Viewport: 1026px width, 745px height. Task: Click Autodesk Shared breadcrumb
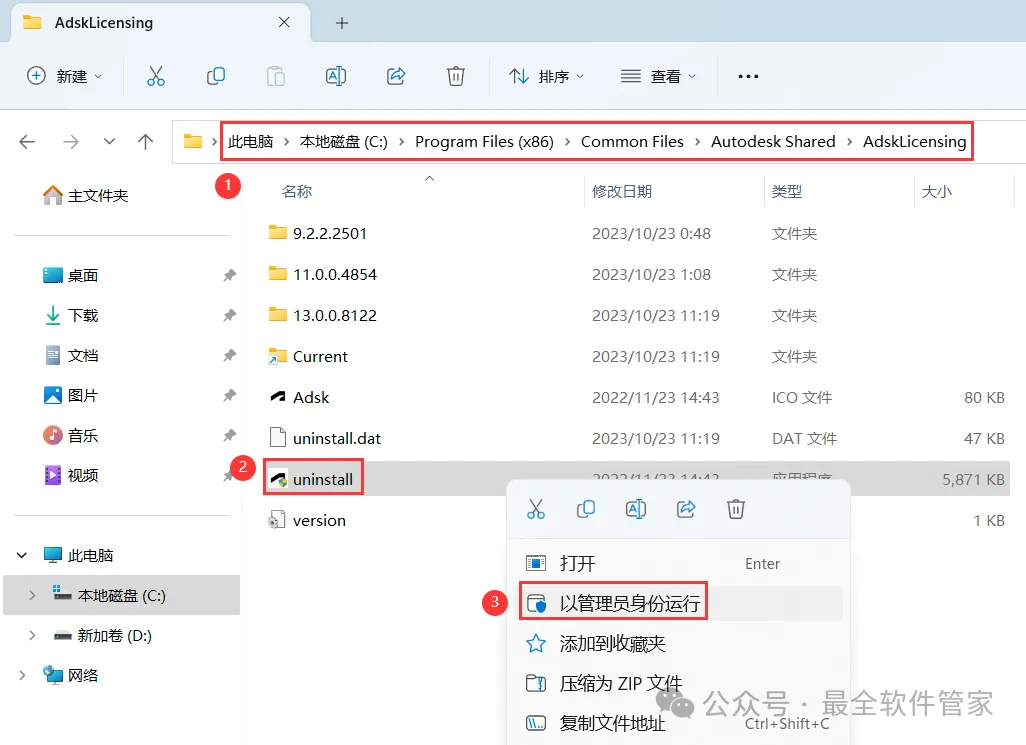click(773, 141)
